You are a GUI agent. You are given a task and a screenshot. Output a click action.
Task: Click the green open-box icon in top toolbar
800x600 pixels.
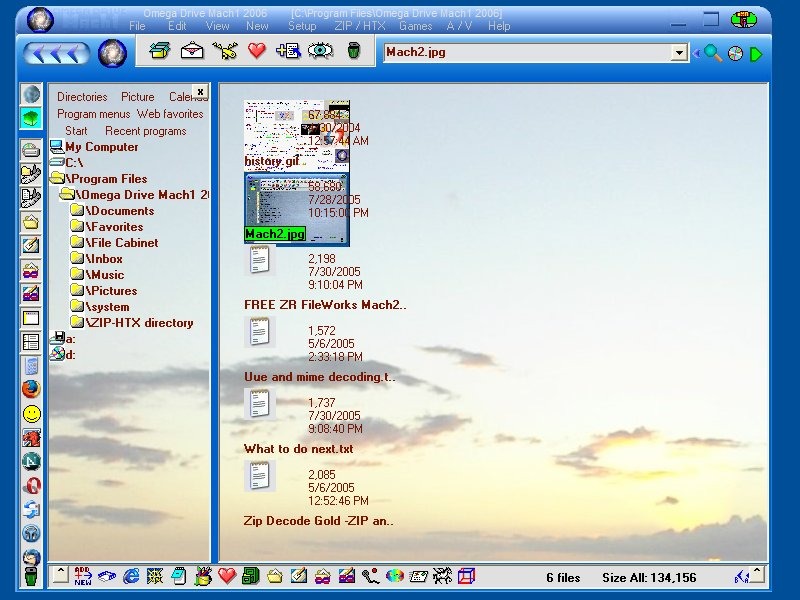[x=160, y=51]
